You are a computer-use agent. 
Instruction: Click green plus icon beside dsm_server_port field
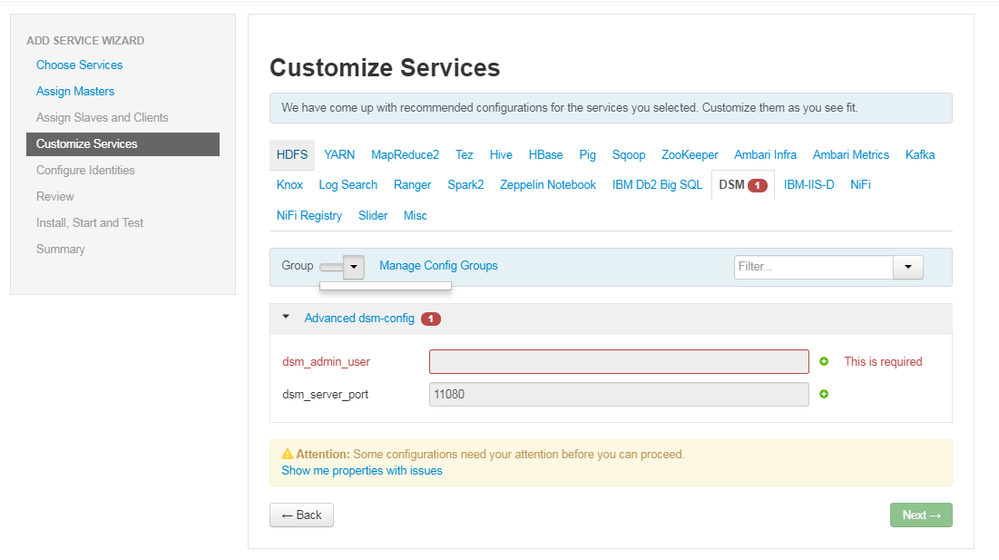pyautogui.click(x=824, y=394)
